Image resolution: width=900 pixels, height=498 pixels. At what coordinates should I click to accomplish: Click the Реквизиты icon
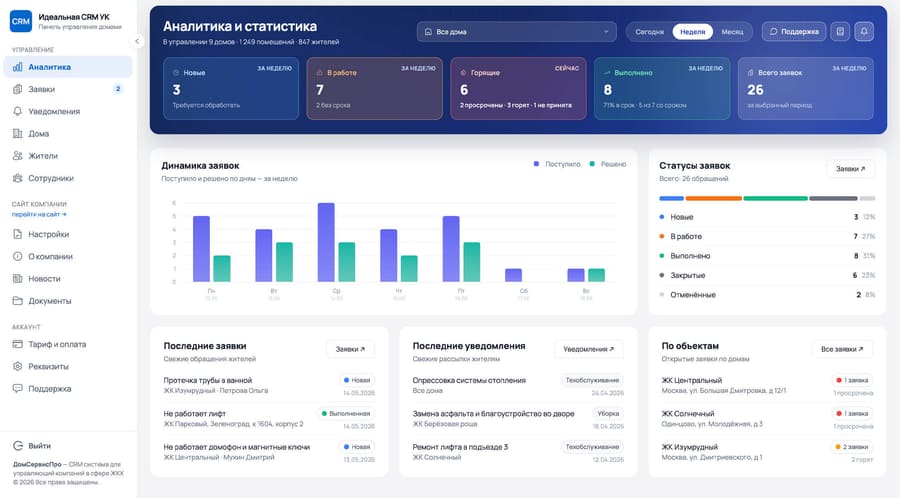(18, 366)
